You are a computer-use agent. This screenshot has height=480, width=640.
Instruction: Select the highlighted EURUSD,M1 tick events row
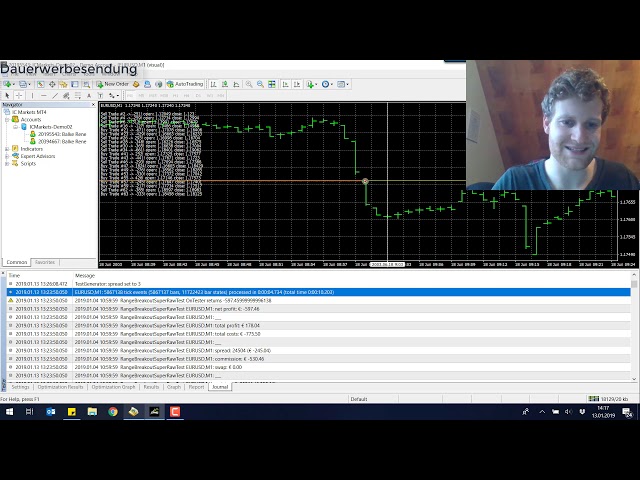(x=300, y=291)
